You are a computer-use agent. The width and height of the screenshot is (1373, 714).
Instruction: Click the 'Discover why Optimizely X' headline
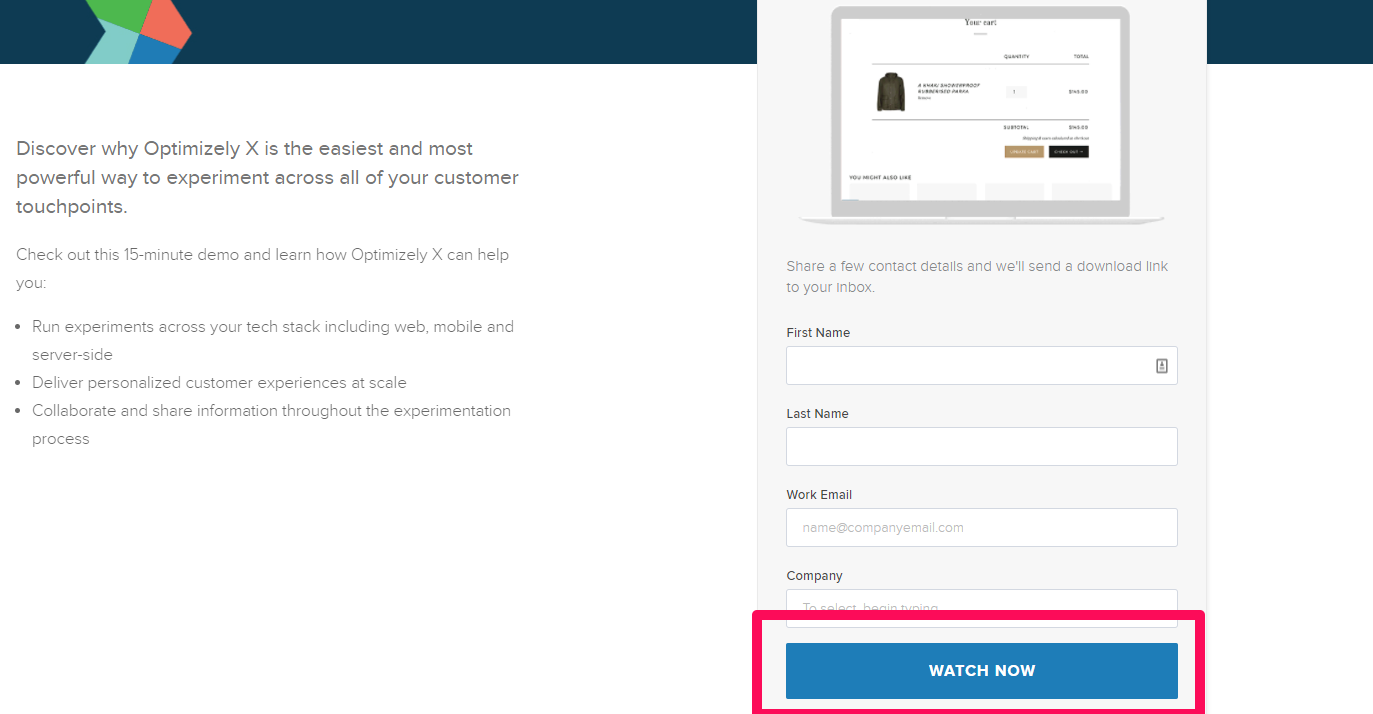(267, 178)
